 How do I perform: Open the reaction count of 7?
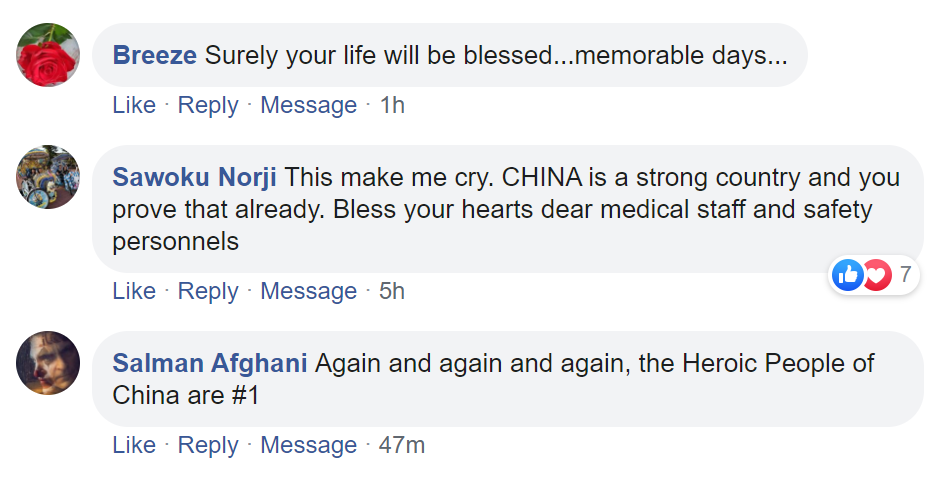pyautogui.click(x=905, y=274)
